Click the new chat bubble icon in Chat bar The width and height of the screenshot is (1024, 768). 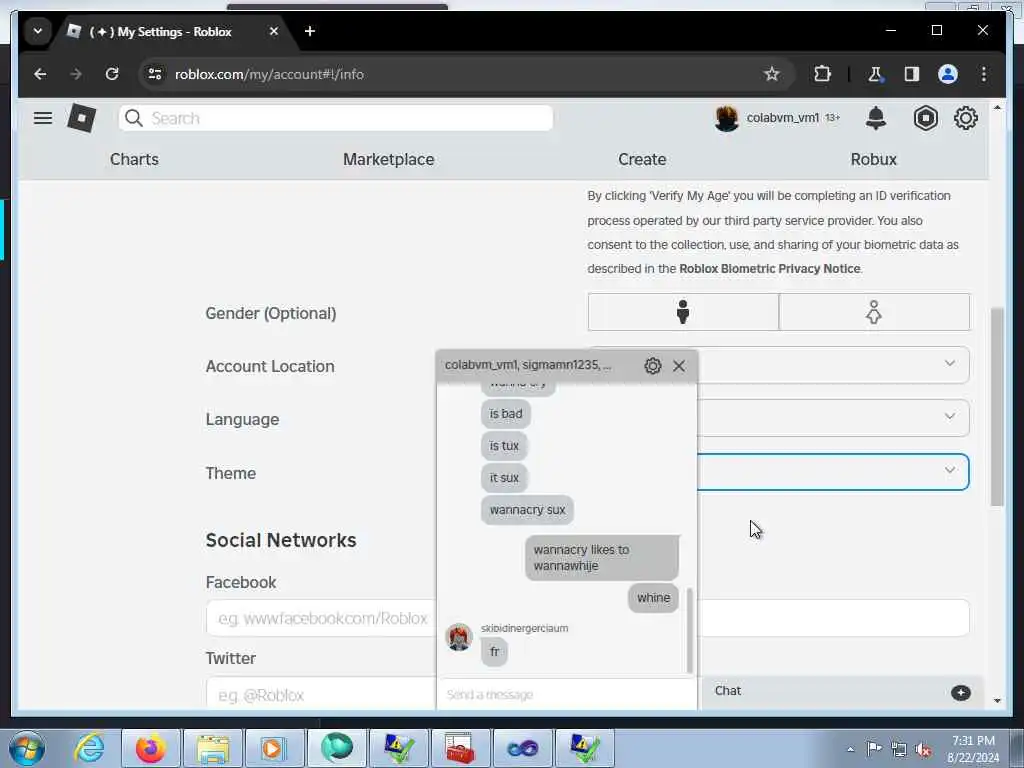[961, 692]
